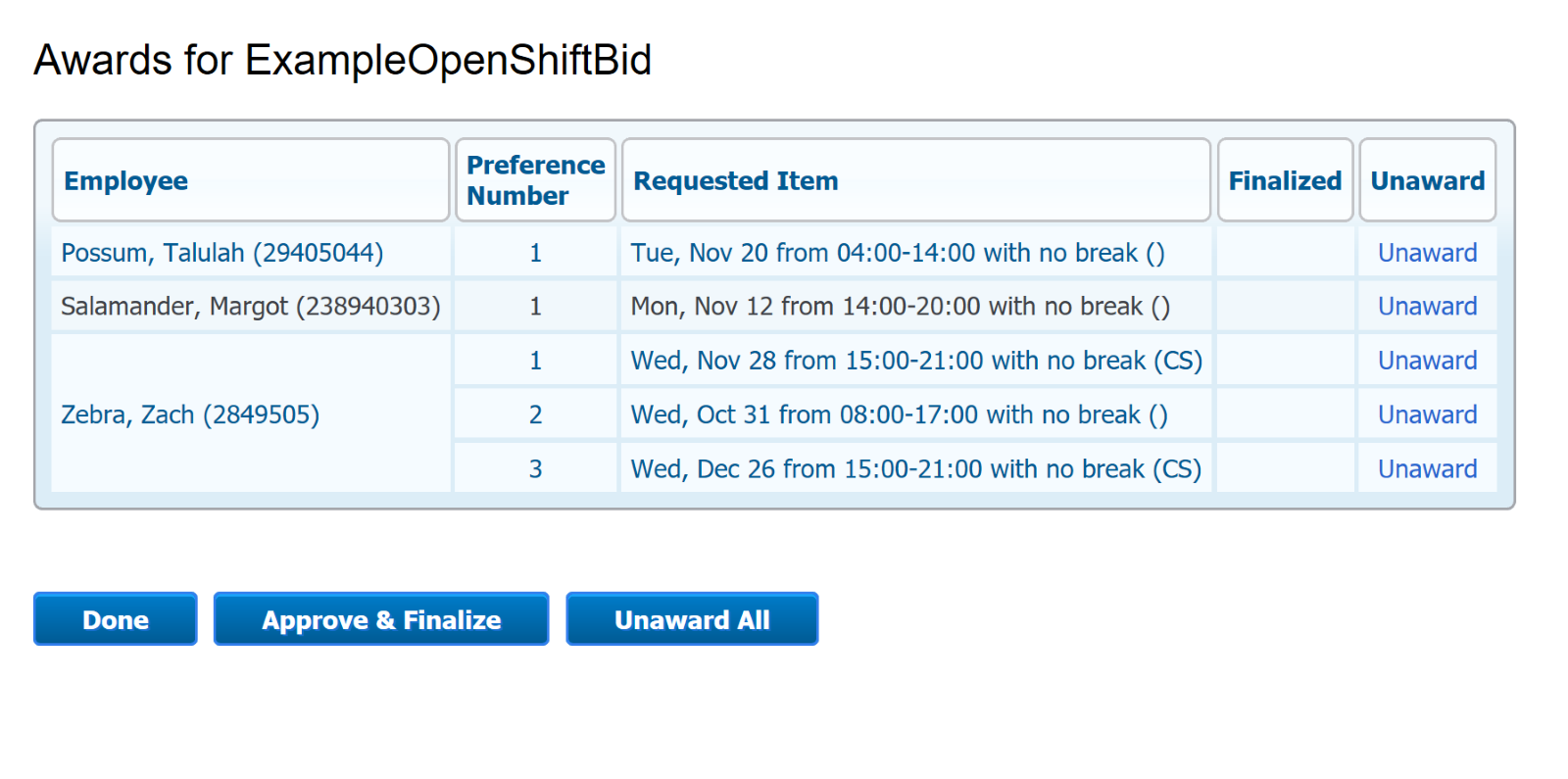This screenshot has height=779, width=1568.
Task: Unaward Talulah Possum's Nov 20 shift
Action: pyautogui.click(x=1427, y=253)
